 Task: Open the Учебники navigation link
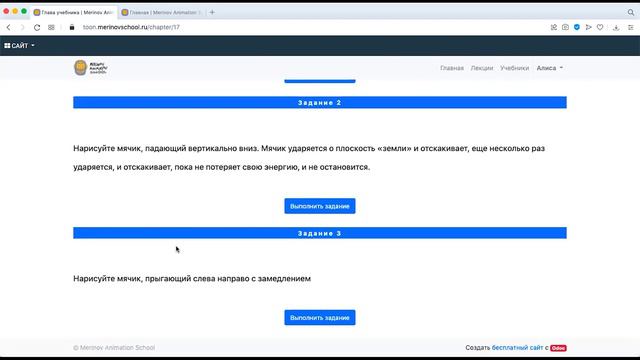click(515, 68)
